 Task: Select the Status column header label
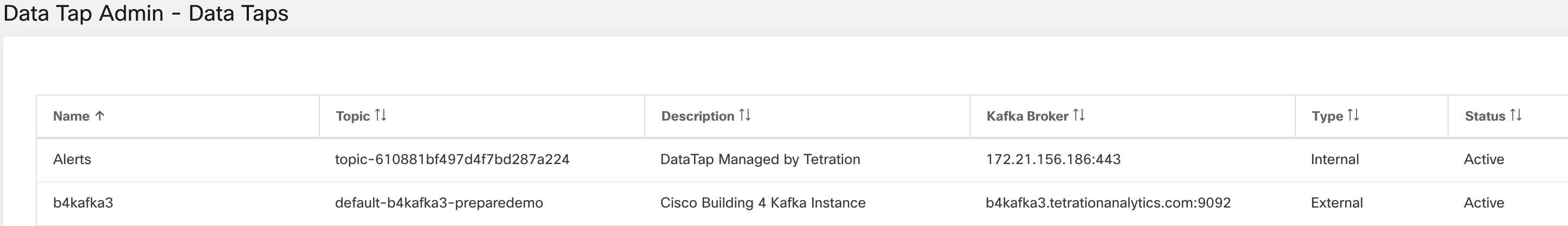tap(1485, 116)
